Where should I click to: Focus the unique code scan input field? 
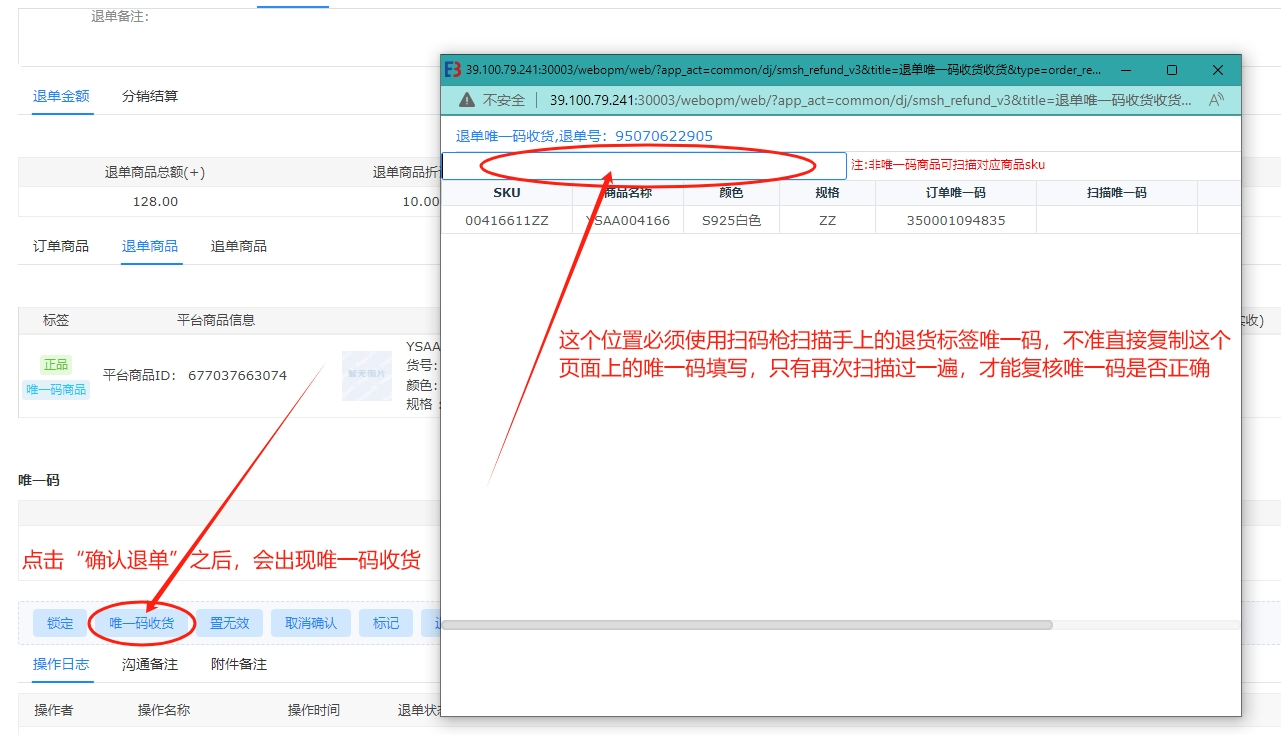click(x=644, y=166)
